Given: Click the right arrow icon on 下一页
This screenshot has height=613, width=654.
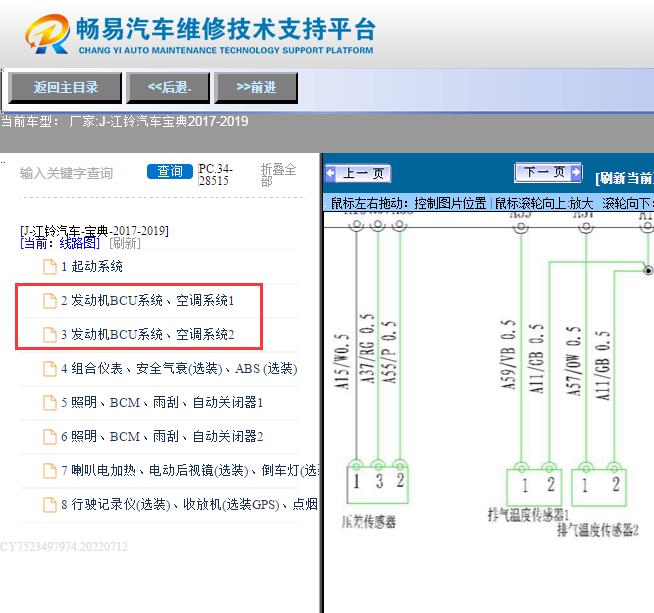Looking at the screenshot, I should (x=576, y=171).
